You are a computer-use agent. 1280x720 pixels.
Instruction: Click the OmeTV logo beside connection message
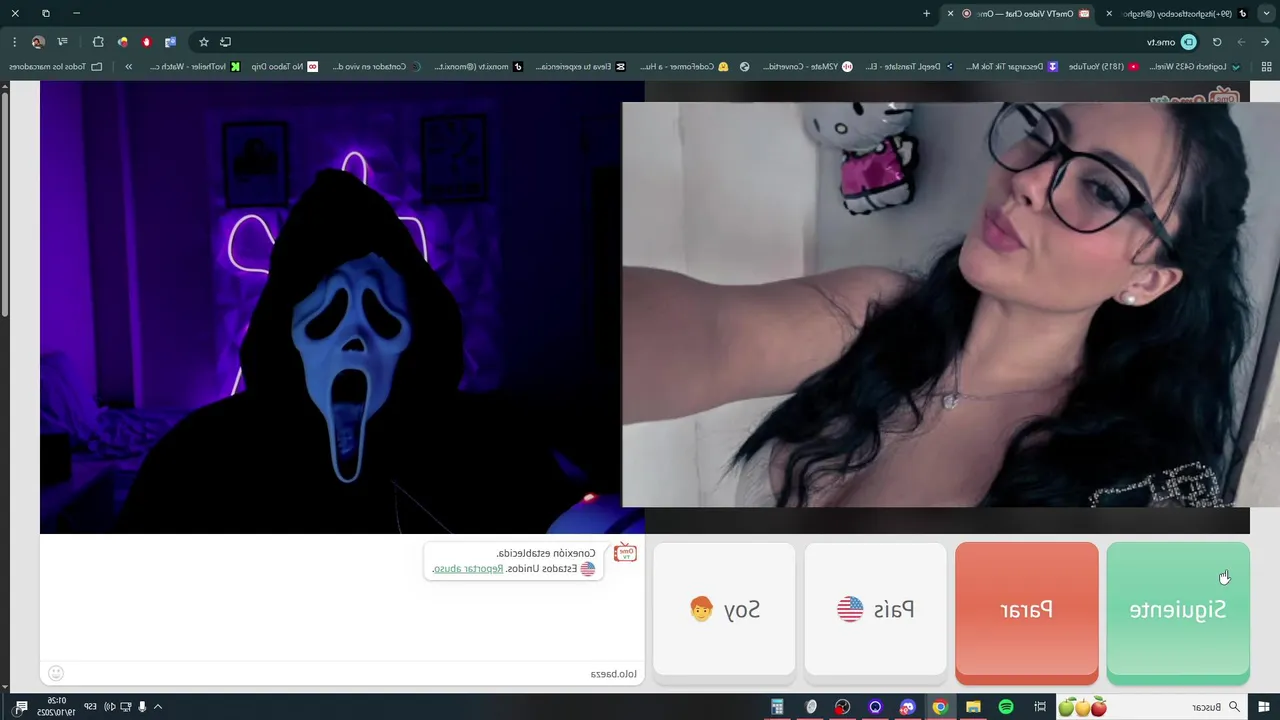(625, 553)
